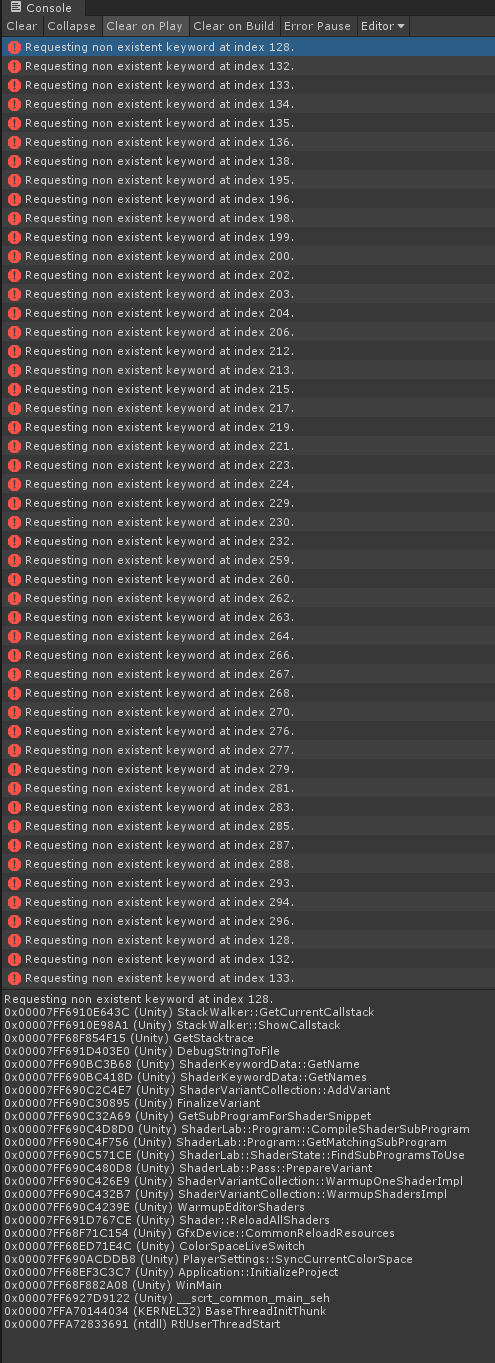
Task: Click the Console tab icon
Action: pyautogui.click(x=15, y=7)
